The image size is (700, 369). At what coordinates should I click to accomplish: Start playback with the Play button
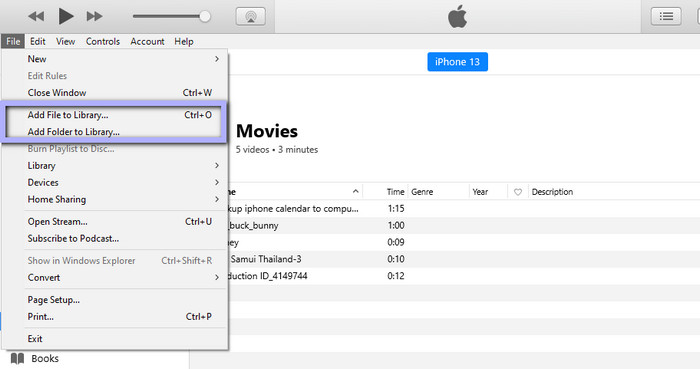[x=66, y=17]
